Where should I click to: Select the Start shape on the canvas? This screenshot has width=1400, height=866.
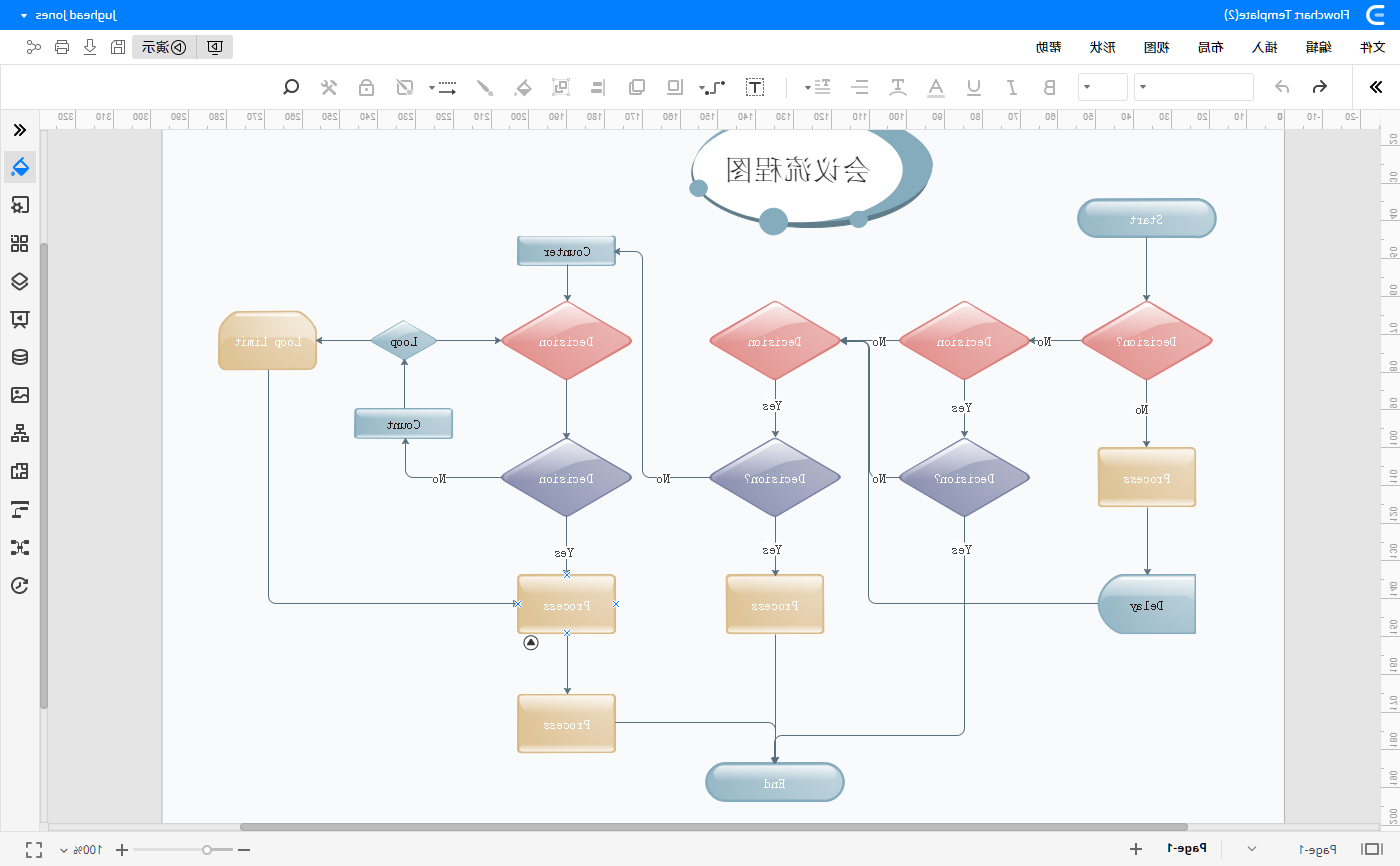point(1146,218)
